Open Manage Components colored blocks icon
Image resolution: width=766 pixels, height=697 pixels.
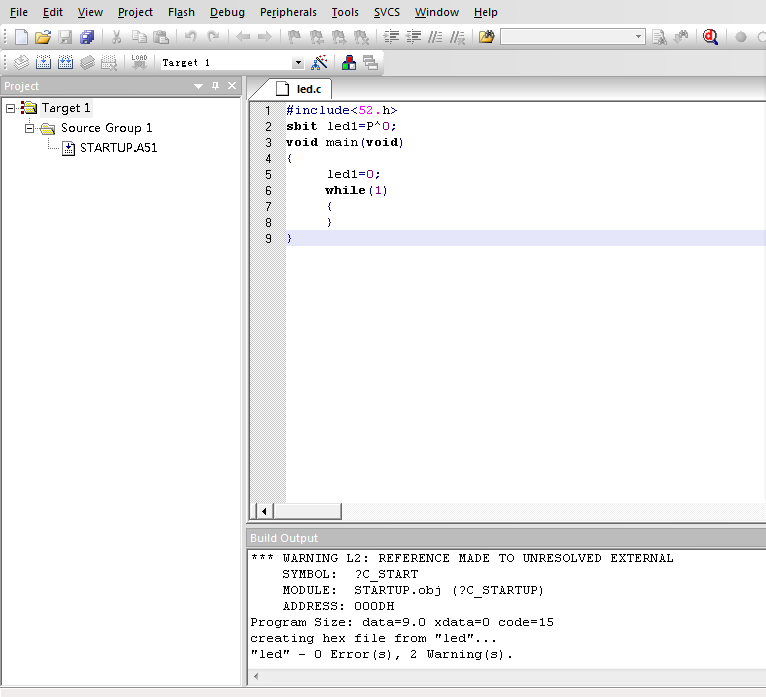point(349,63)
